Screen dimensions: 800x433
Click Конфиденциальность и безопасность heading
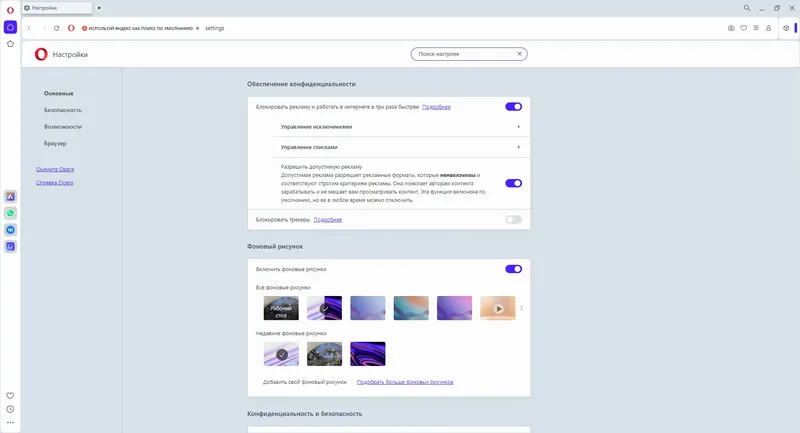[305, 414]
